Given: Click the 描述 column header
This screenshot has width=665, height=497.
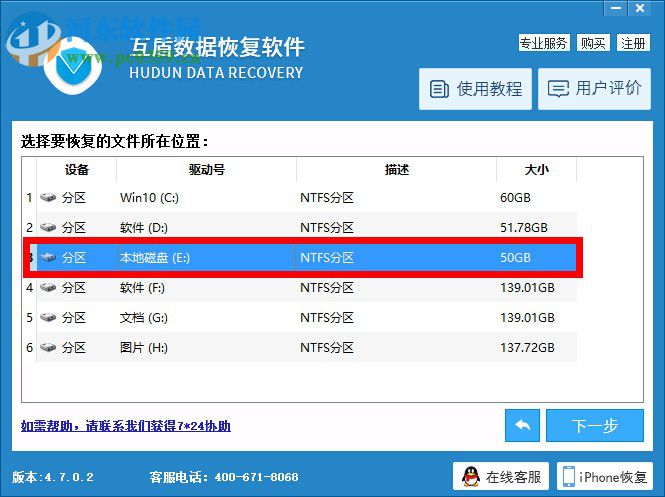Looking at the screenshot, I should pyautogui.click(x=397, y=170).
